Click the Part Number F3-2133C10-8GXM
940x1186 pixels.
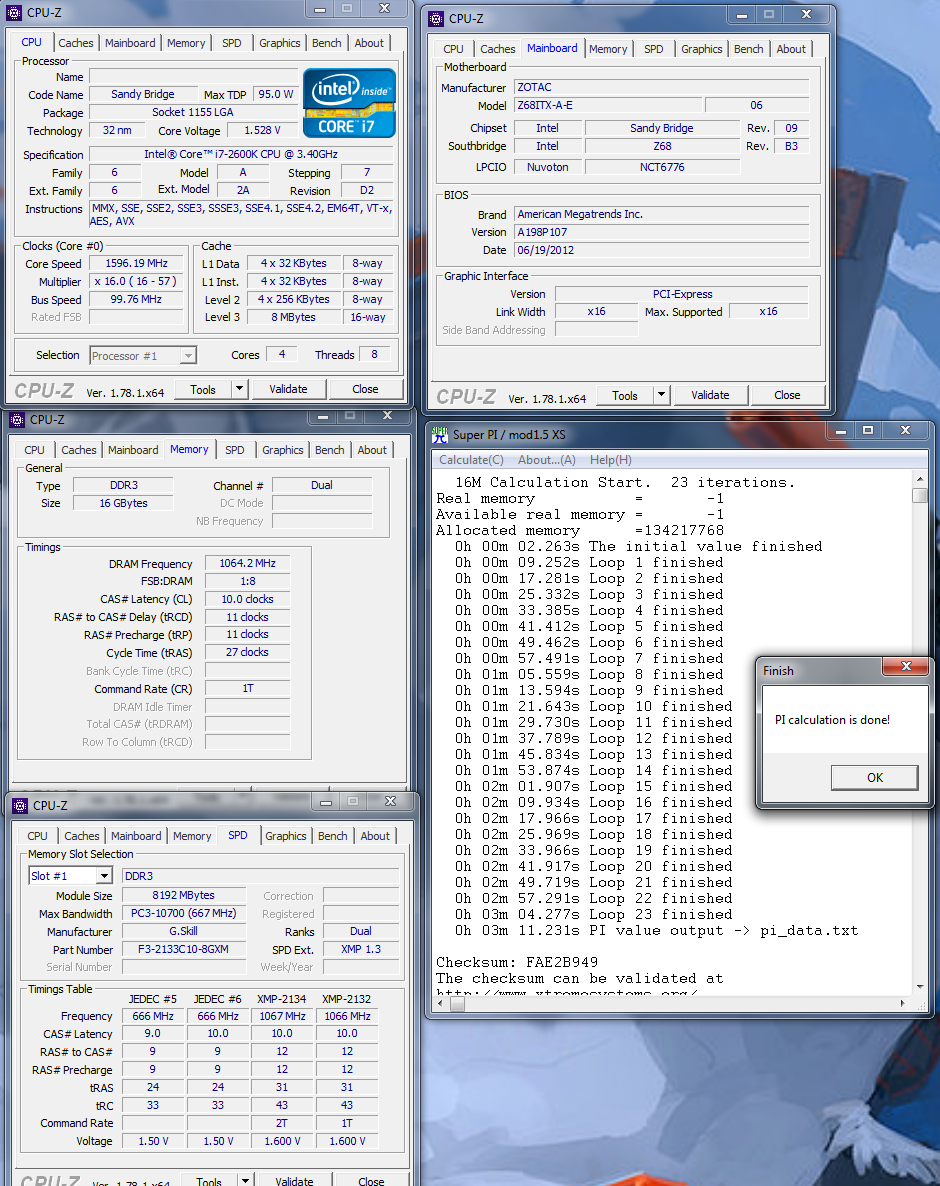184,949
